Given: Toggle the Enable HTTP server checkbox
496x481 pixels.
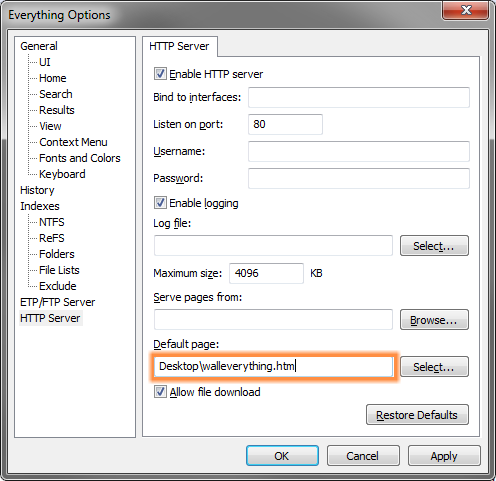Looking at the screenshot, I should click(160, 74).
